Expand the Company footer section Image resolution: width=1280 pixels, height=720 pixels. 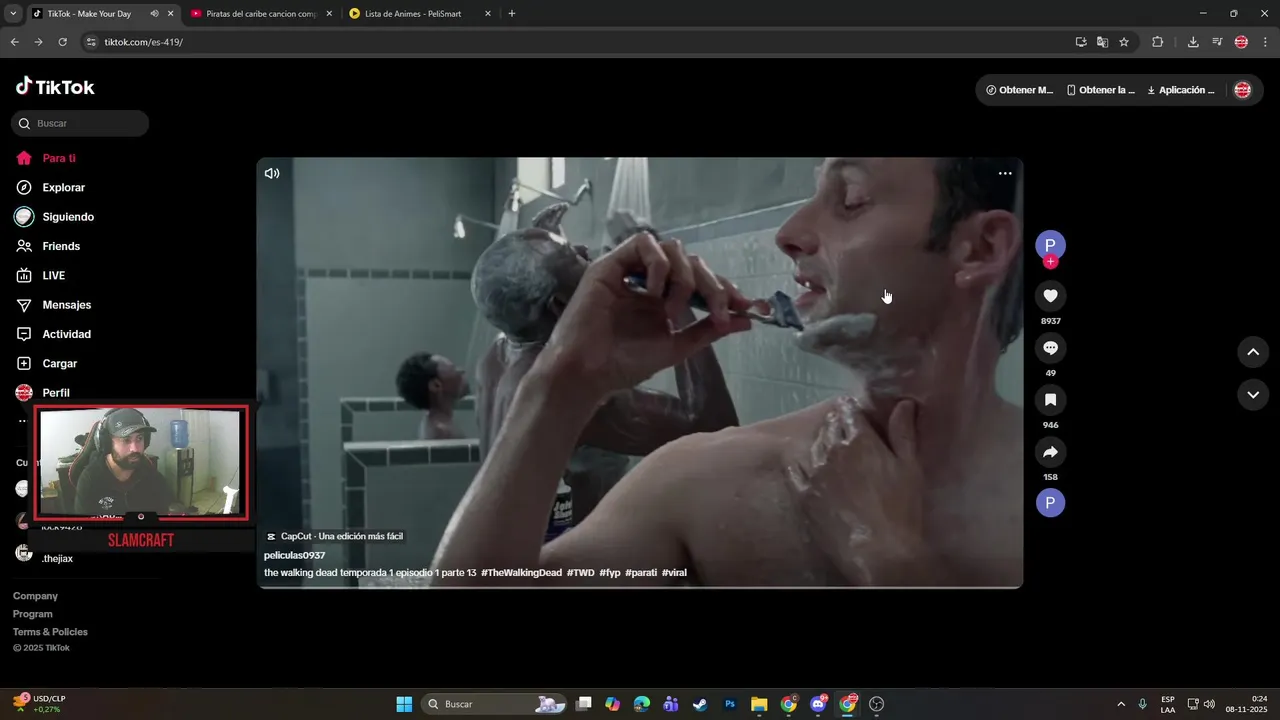35,596
